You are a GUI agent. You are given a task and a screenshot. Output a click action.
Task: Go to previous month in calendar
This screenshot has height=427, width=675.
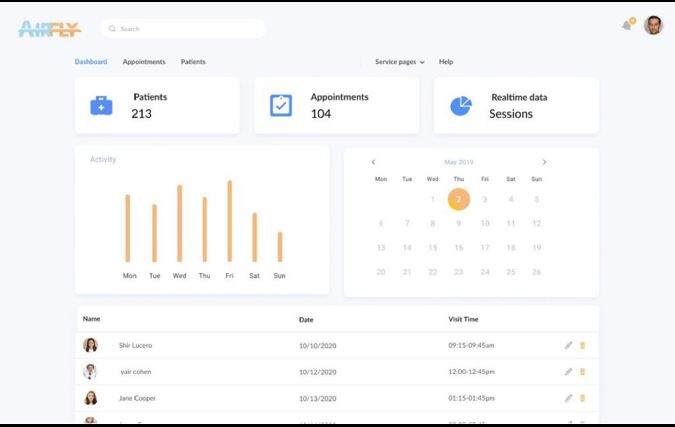(373, 162)
